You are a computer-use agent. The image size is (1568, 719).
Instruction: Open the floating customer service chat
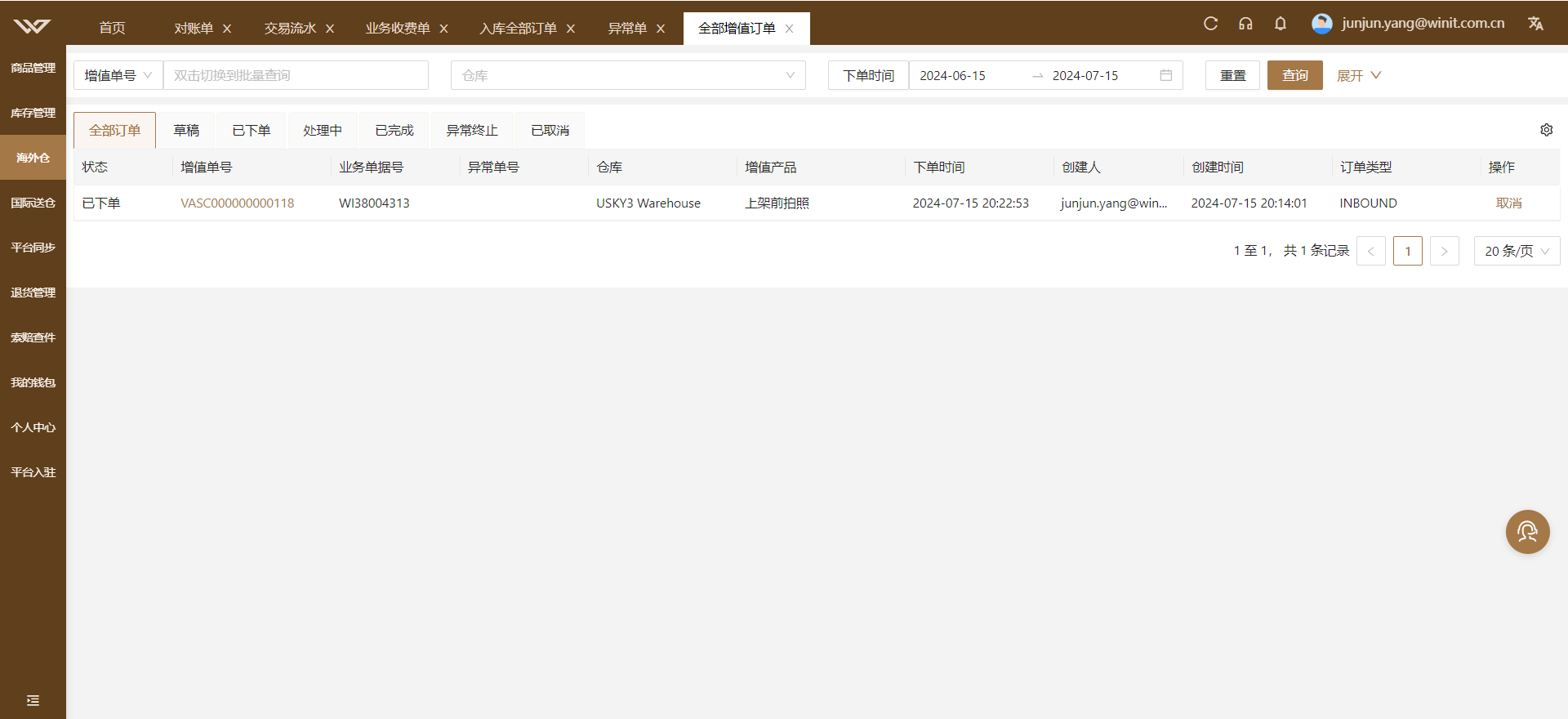click(1527, 532)
